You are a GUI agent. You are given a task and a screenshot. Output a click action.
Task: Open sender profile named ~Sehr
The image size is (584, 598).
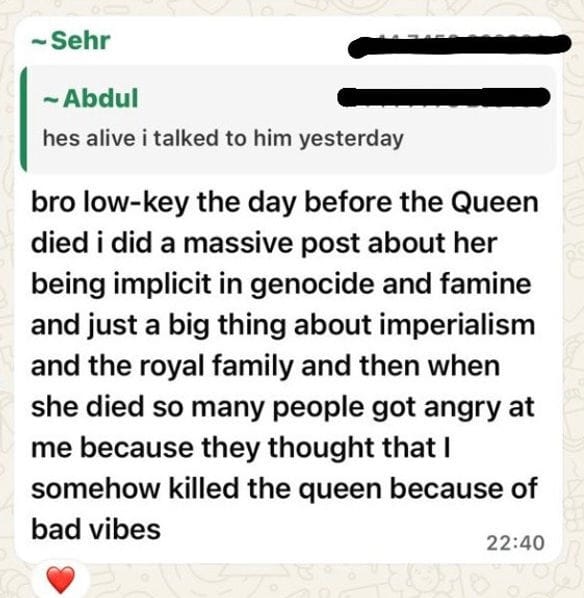click(x=71, y=40)
